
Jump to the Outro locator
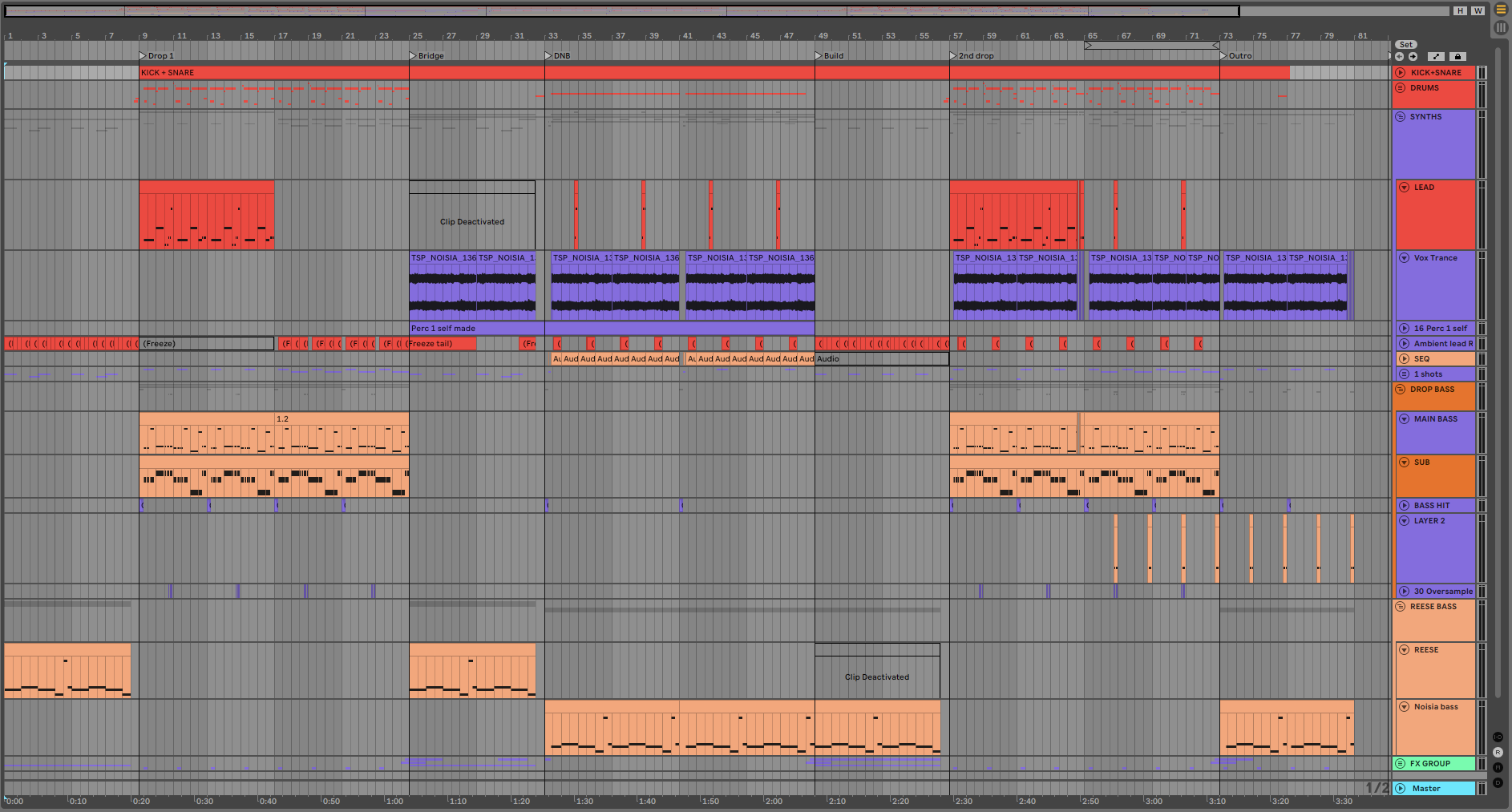1236,56
